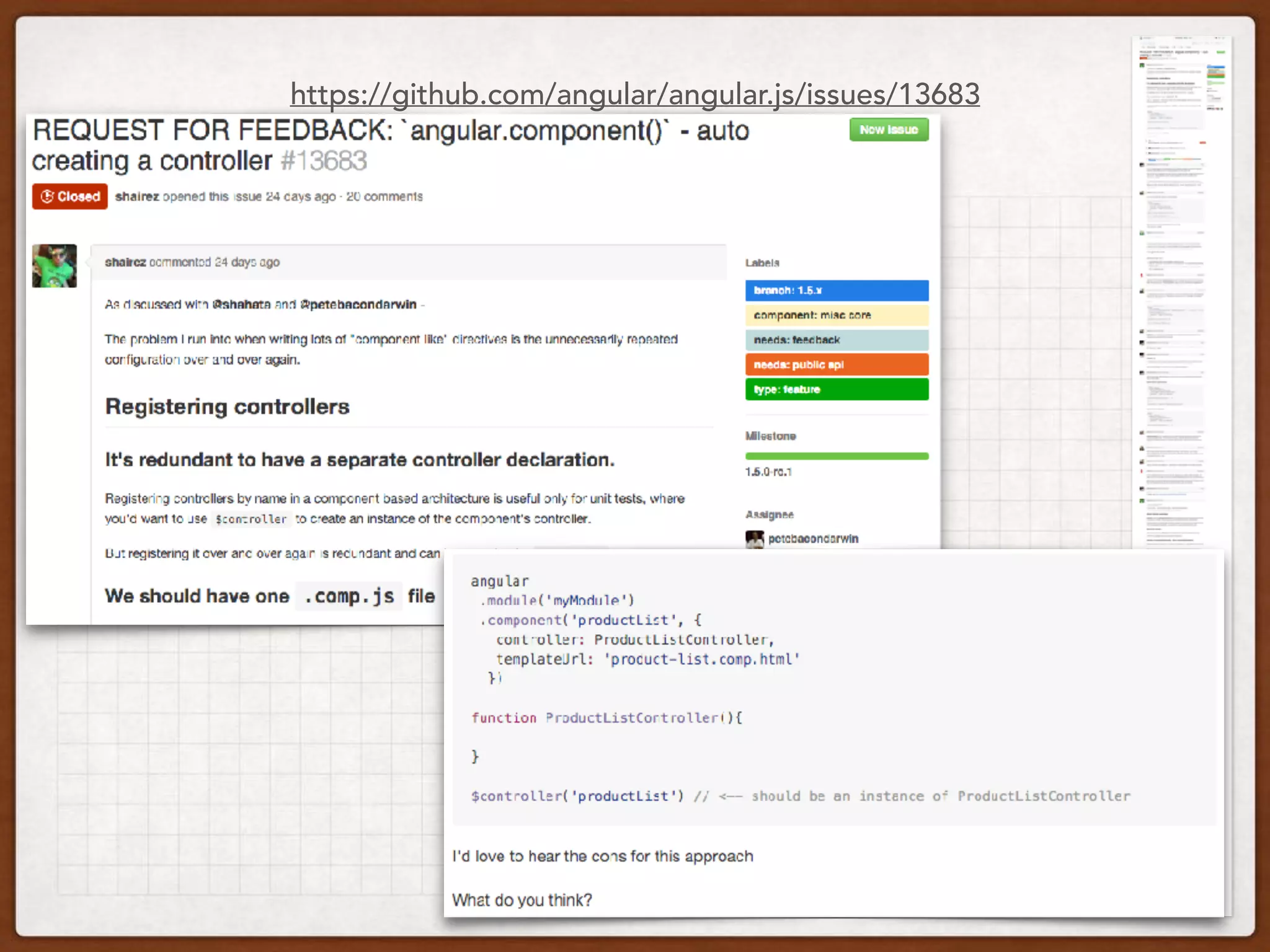Select the type: feature label
This screenshot has height=952, width=1270.
click(837, 390)
